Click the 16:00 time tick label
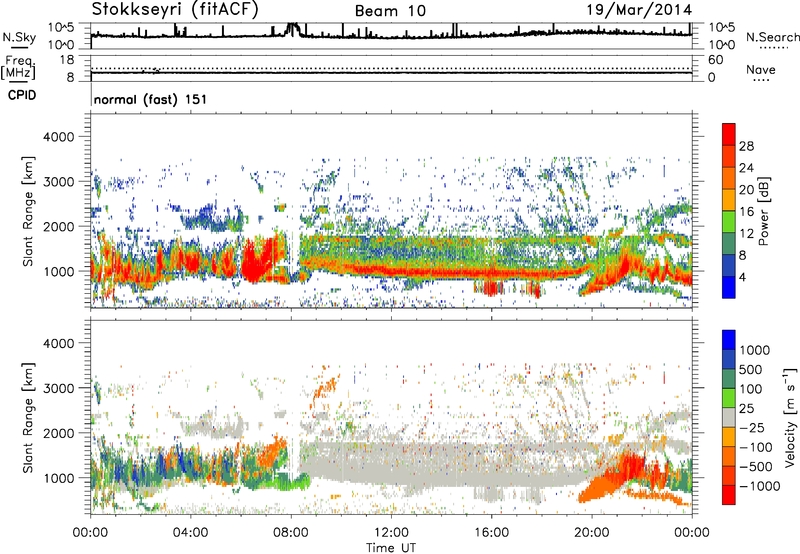This screenshot has width=800, height=554. click(x=491, y=533)
